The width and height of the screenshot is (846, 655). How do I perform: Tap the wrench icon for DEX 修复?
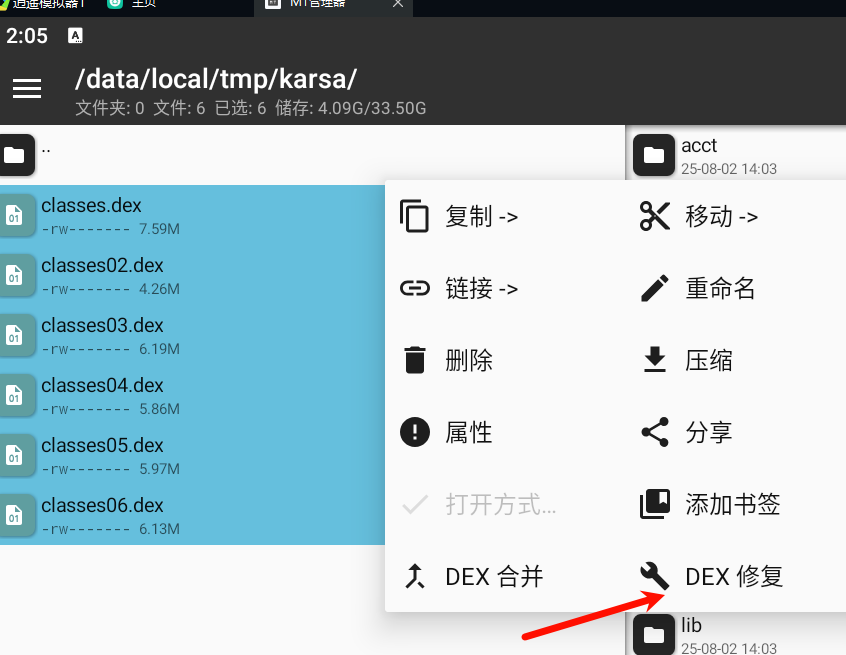pyautogui.click(x=655, y=576)
